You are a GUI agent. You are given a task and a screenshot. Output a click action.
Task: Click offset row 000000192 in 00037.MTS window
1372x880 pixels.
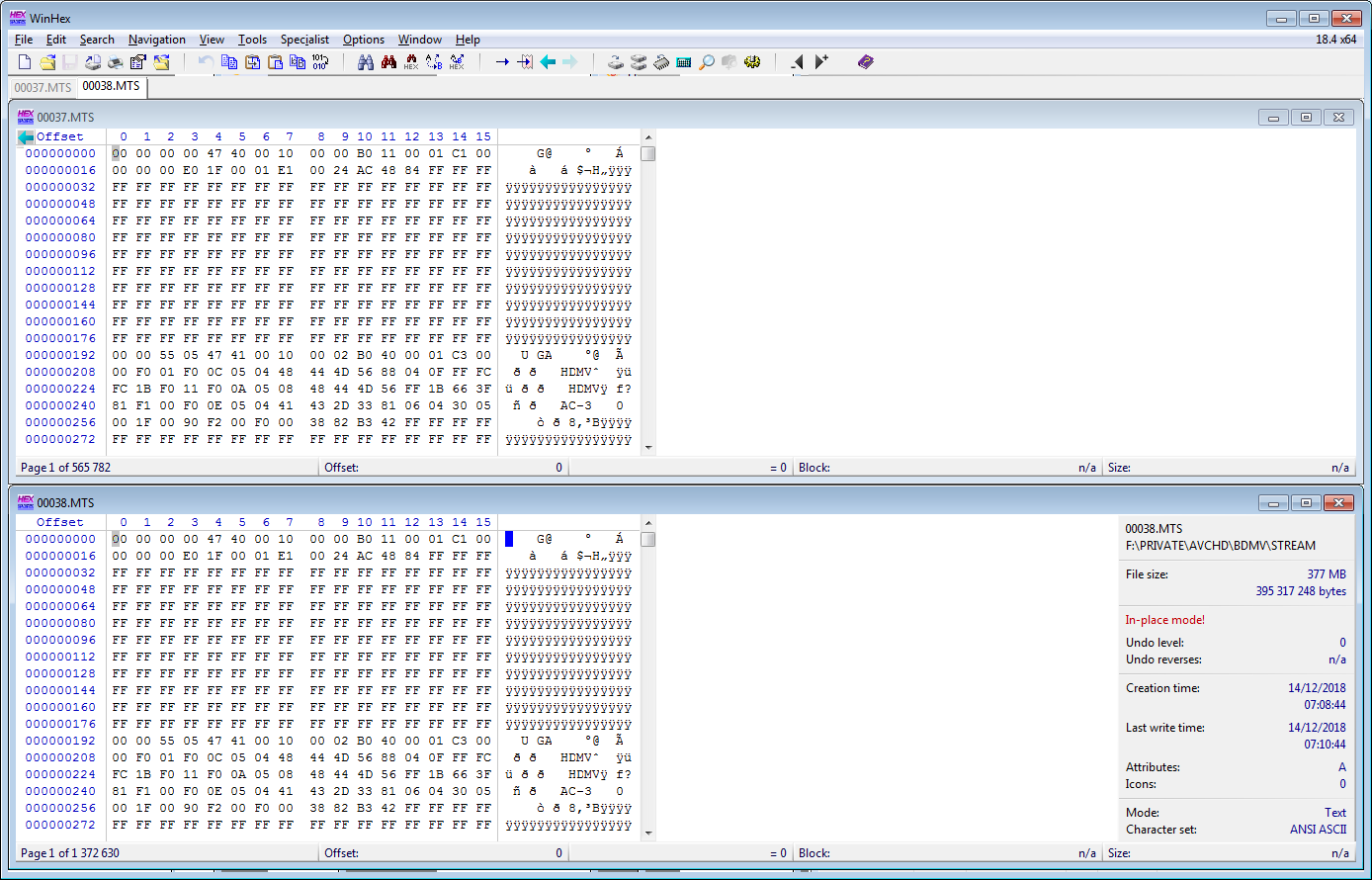click(x=60, y=355)
